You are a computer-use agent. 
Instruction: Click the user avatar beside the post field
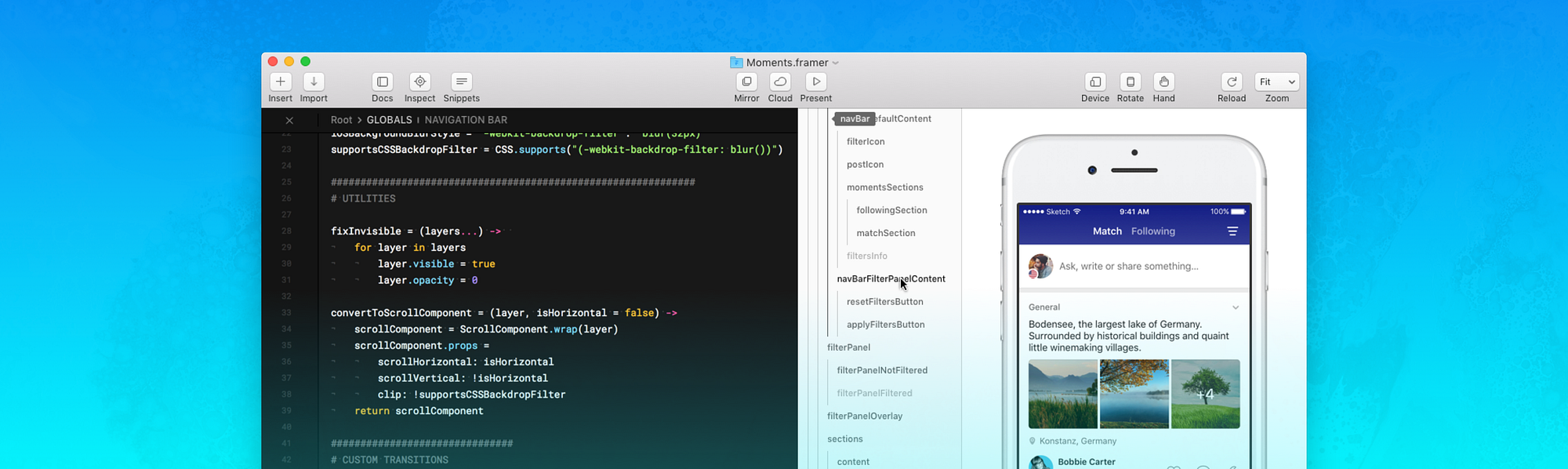click(x=1040, y=267)
